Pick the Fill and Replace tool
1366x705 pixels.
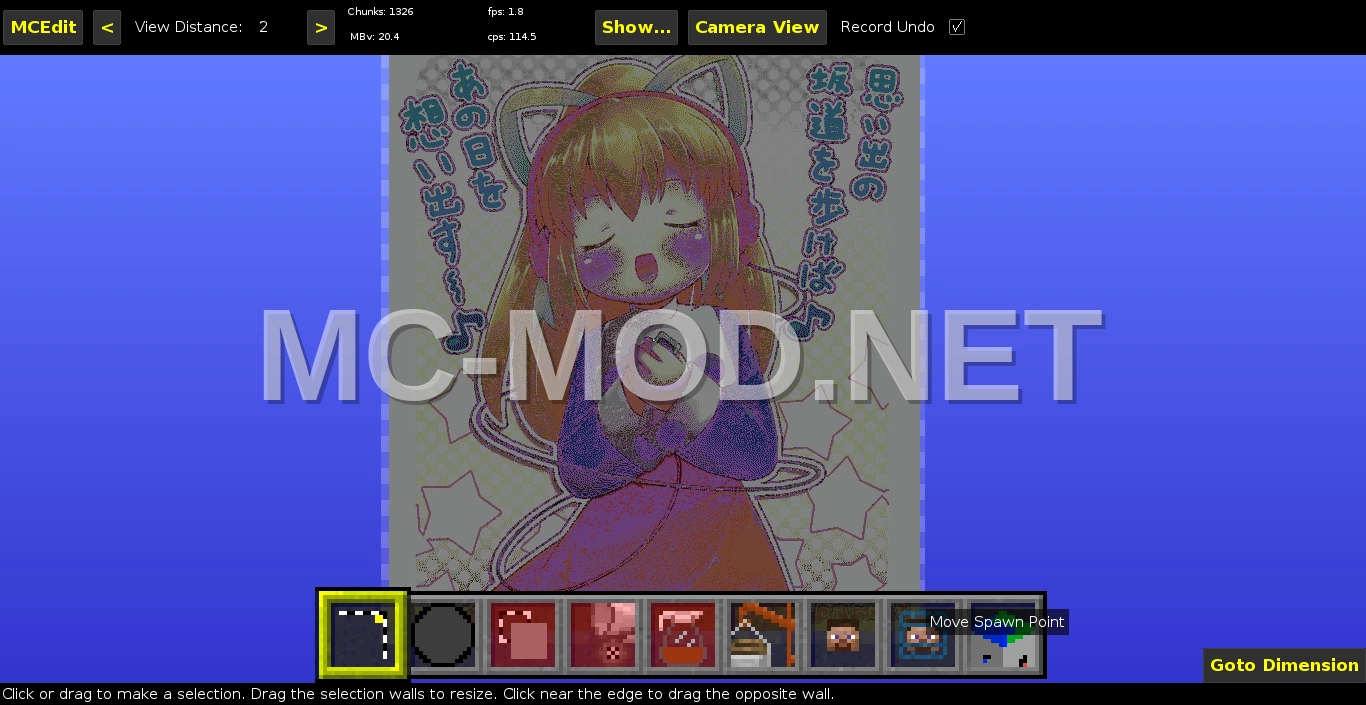click(x=603, y=634)
